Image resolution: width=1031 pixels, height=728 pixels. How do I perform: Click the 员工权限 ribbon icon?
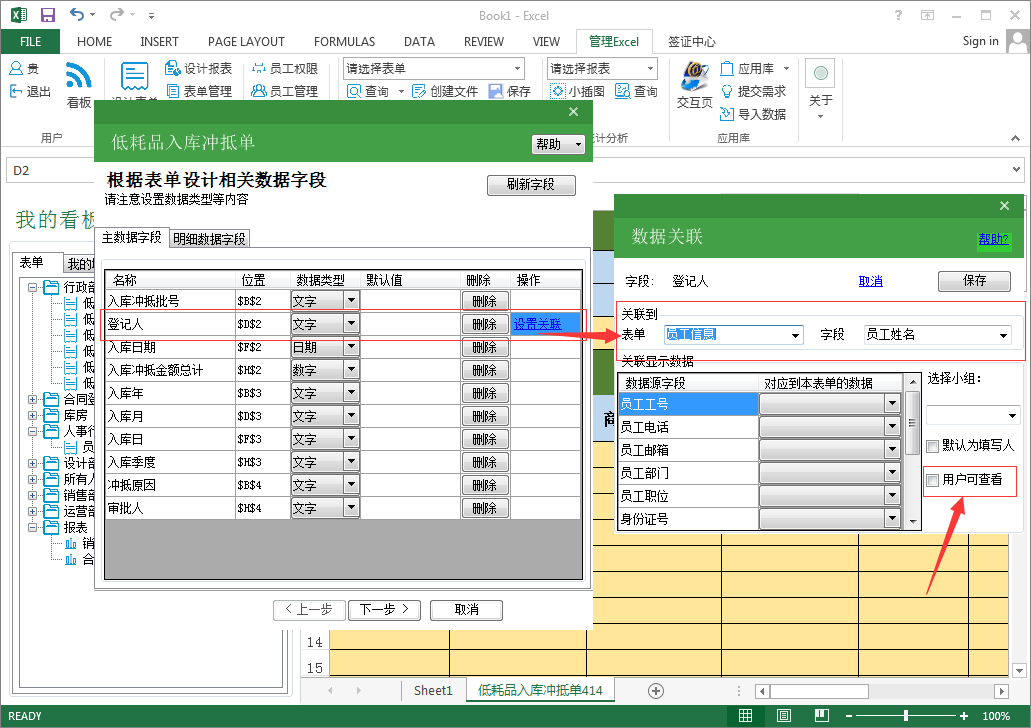click(x=259, y=68)
